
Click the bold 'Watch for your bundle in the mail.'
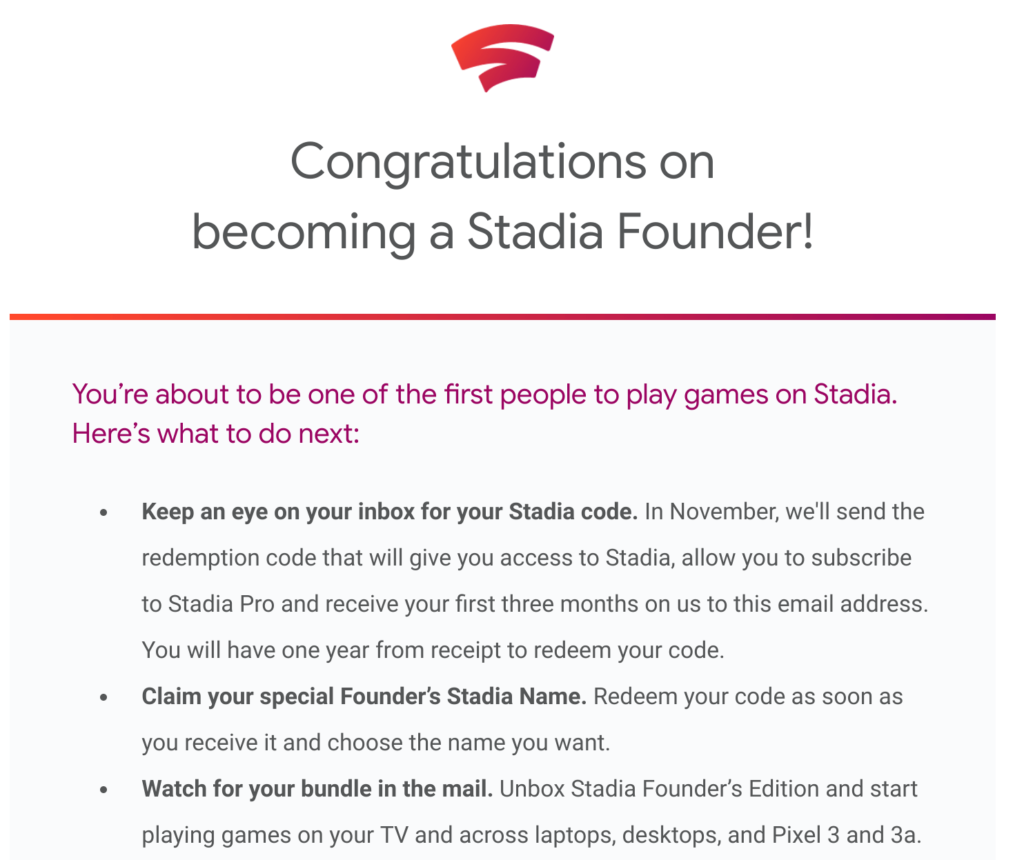click(317, 789)
